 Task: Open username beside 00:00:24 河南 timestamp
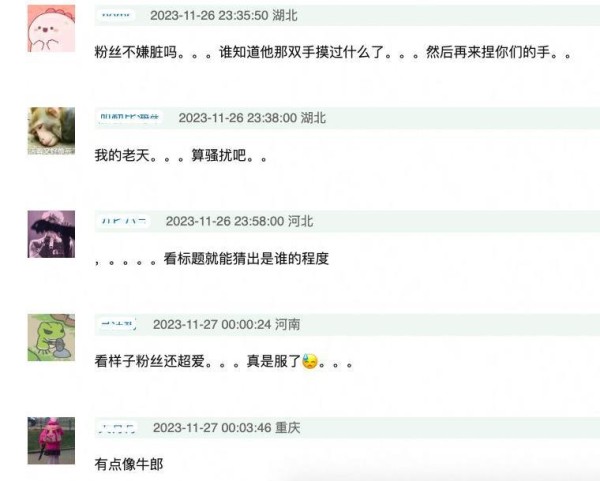(118, 324)
